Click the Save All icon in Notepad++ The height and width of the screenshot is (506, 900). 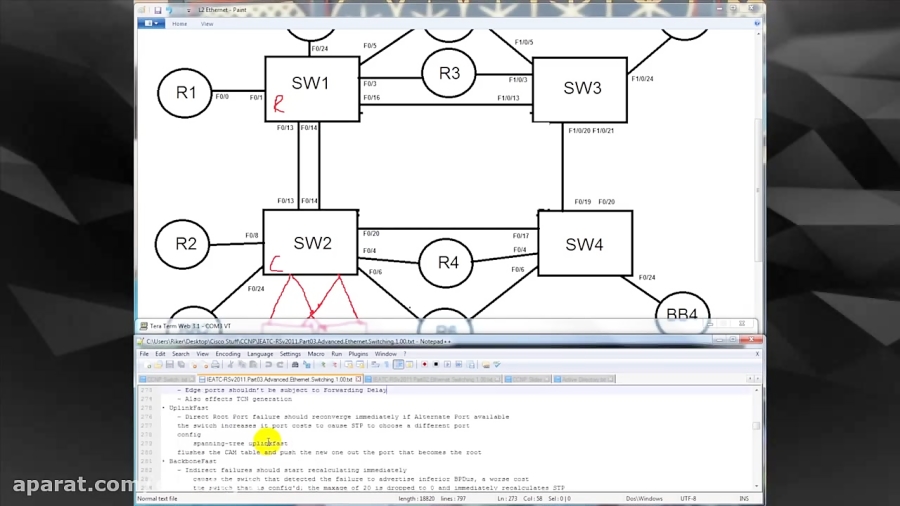point(181,365)
